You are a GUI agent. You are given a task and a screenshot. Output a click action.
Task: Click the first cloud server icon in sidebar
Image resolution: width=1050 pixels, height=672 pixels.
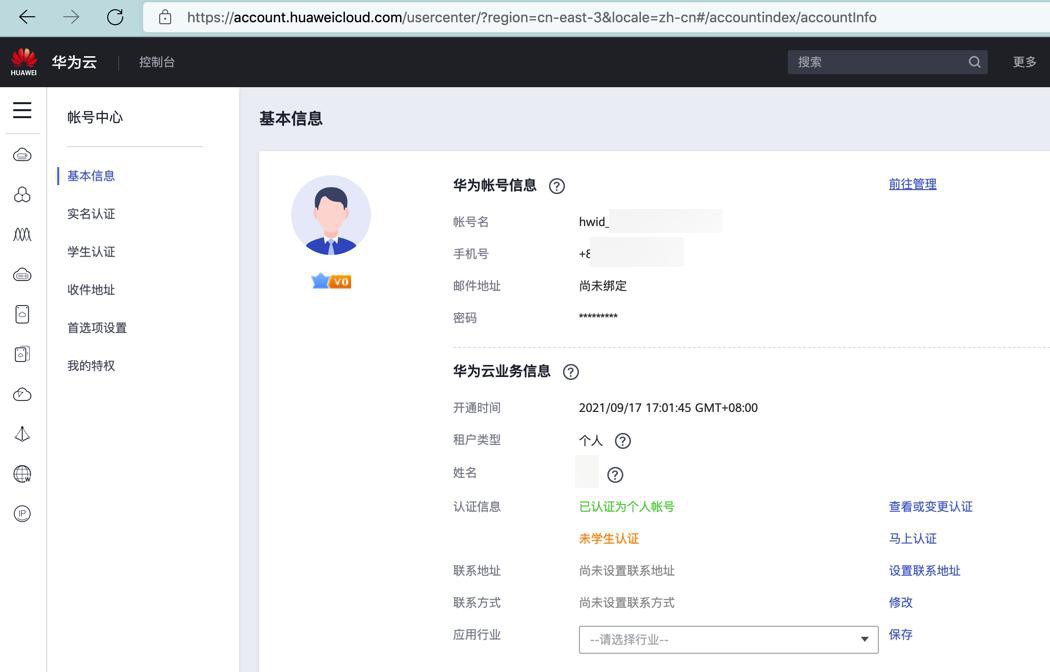click(x=22, y=155)
